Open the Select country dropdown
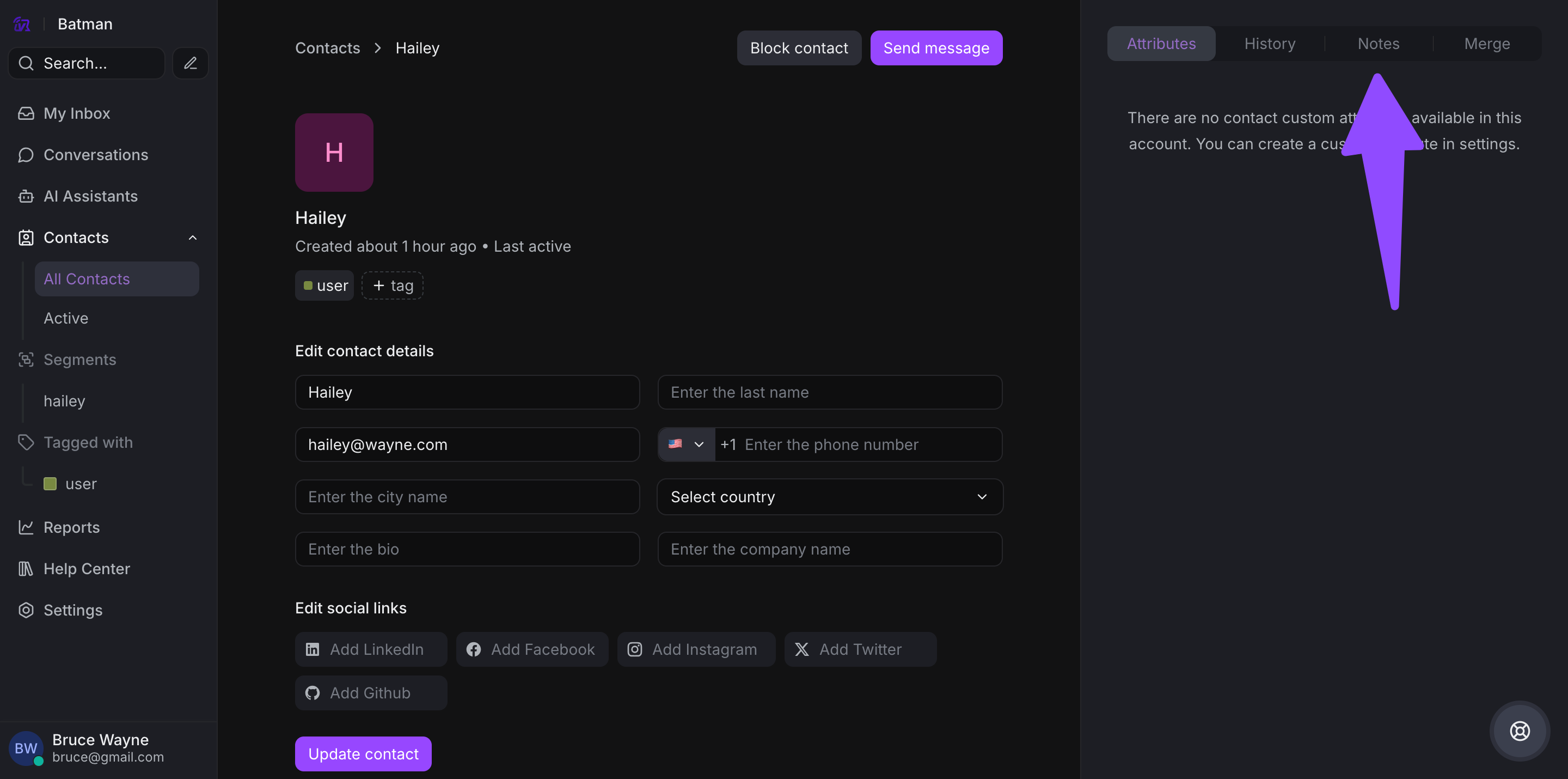 [829, 497]
